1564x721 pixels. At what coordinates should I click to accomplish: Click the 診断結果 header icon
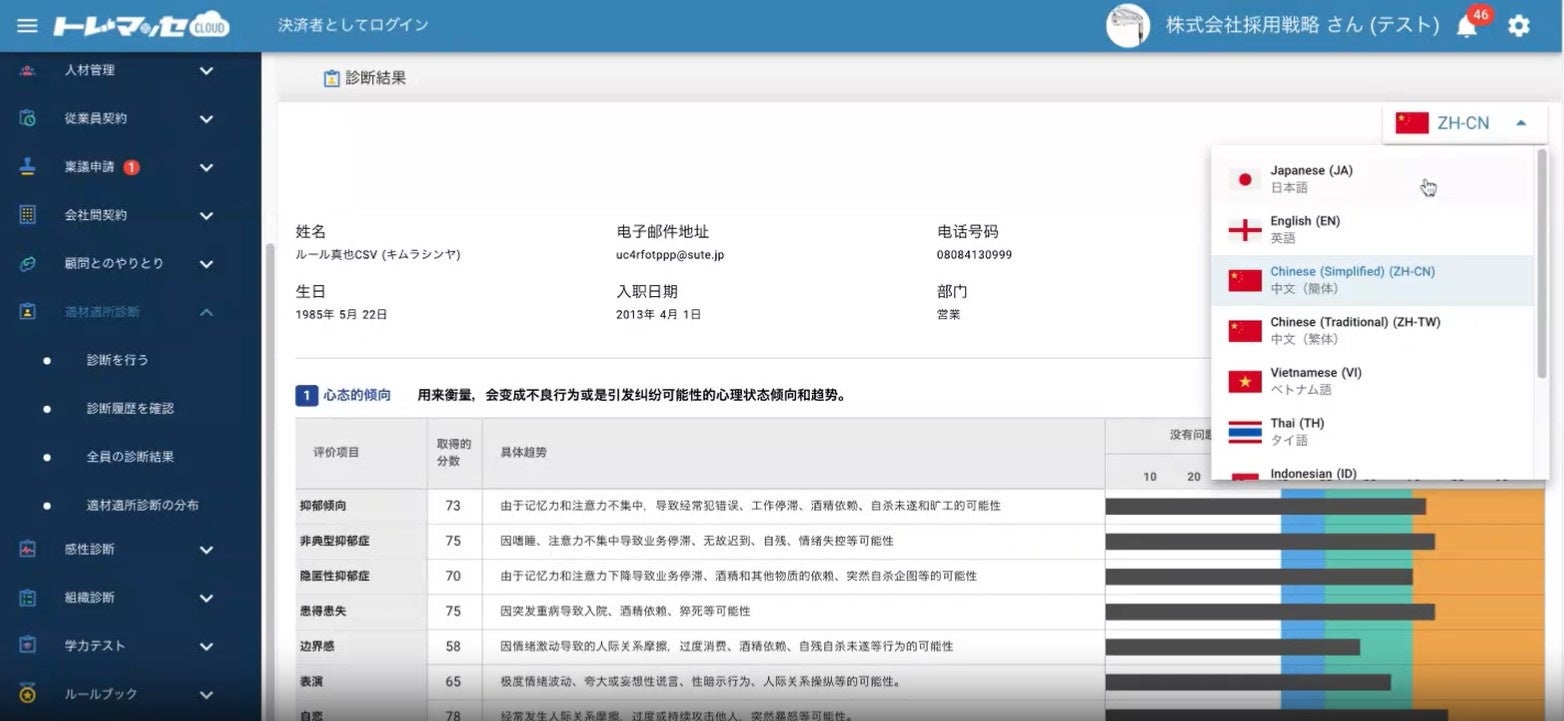pyautogui.click(x=332, y=78)
